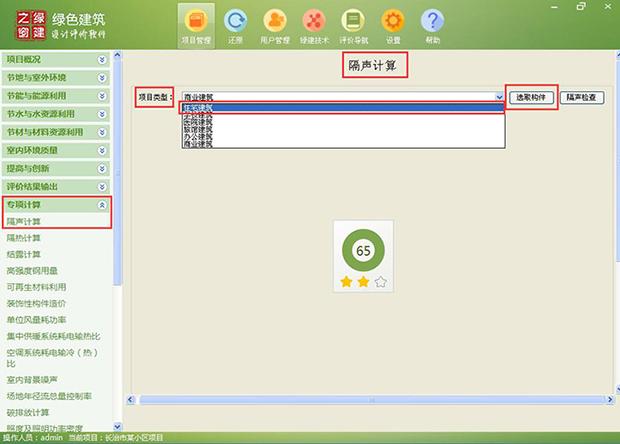Expand the 节水与水资源利用 section chevron
620x444 pixels.
(102, 114)
